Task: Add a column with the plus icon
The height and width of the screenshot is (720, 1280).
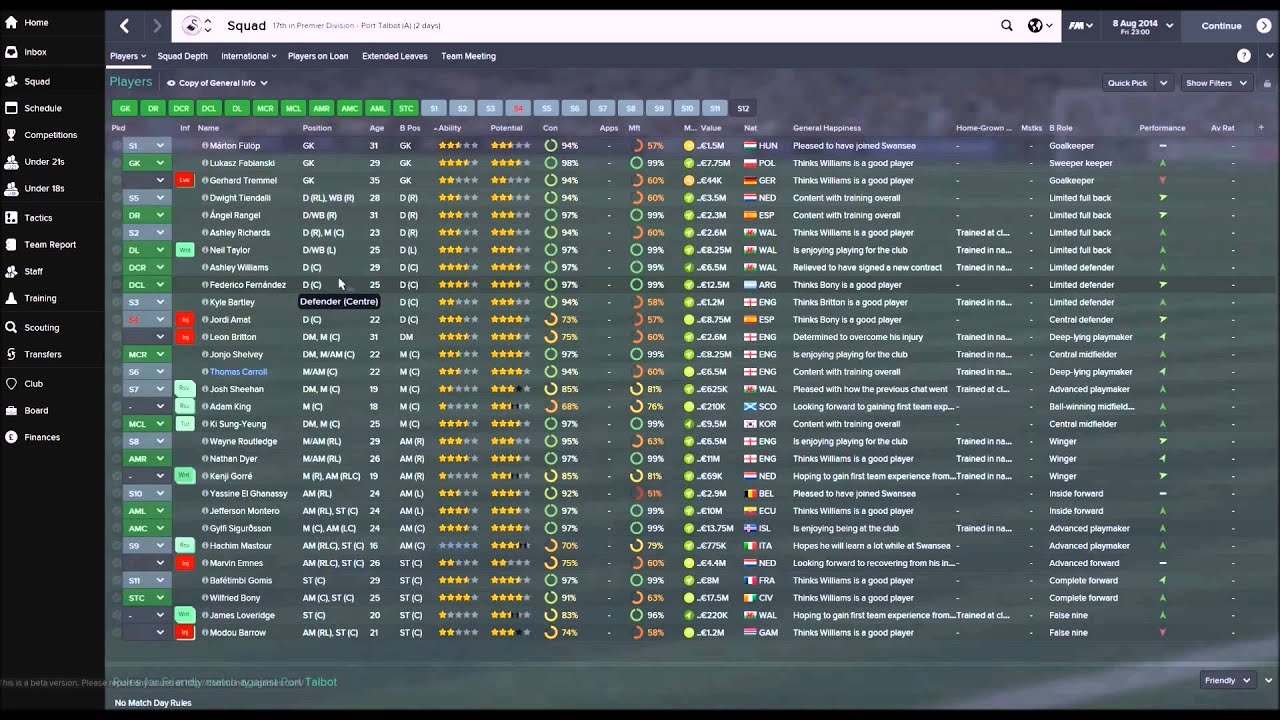Action: pyautogui.click(x=1261, y=128)
